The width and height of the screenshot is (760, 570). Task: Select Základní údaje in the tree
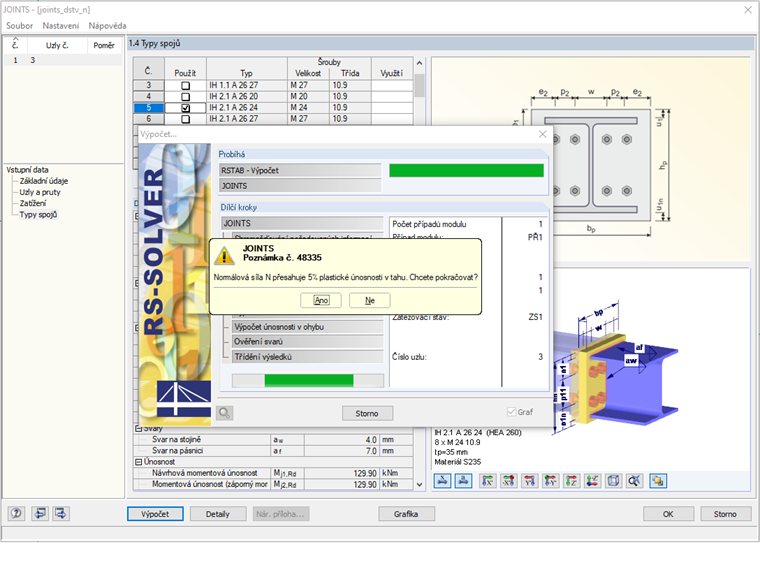coord(44,181)
